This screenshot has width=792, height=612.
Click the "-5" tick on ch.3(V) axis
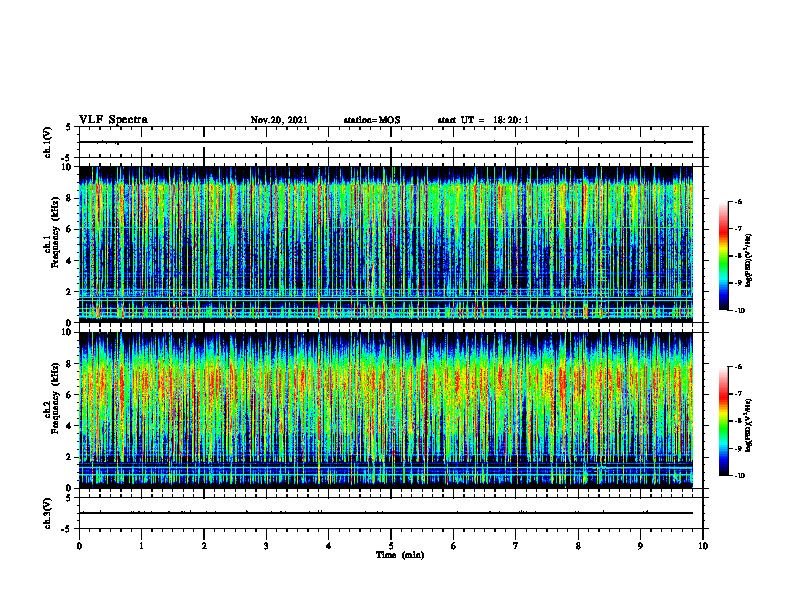pos(67,529)
